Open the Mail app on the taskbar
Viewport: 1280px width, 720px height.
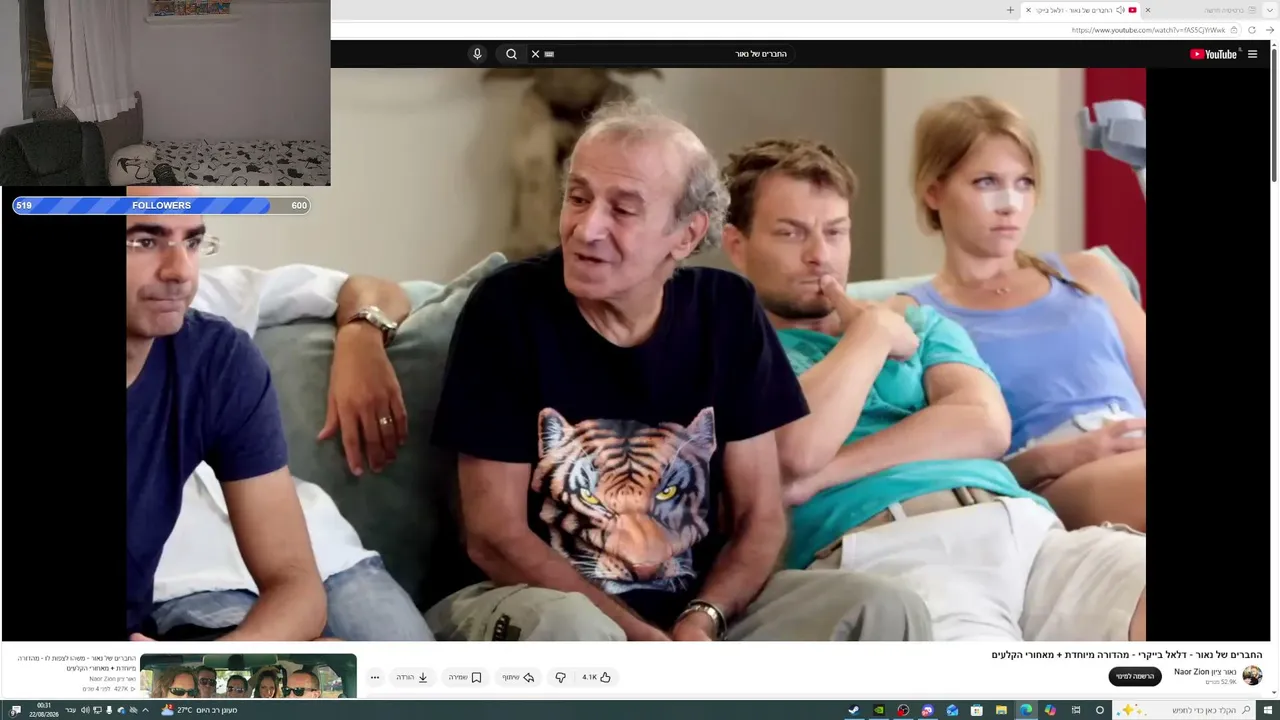pos(952,710)
